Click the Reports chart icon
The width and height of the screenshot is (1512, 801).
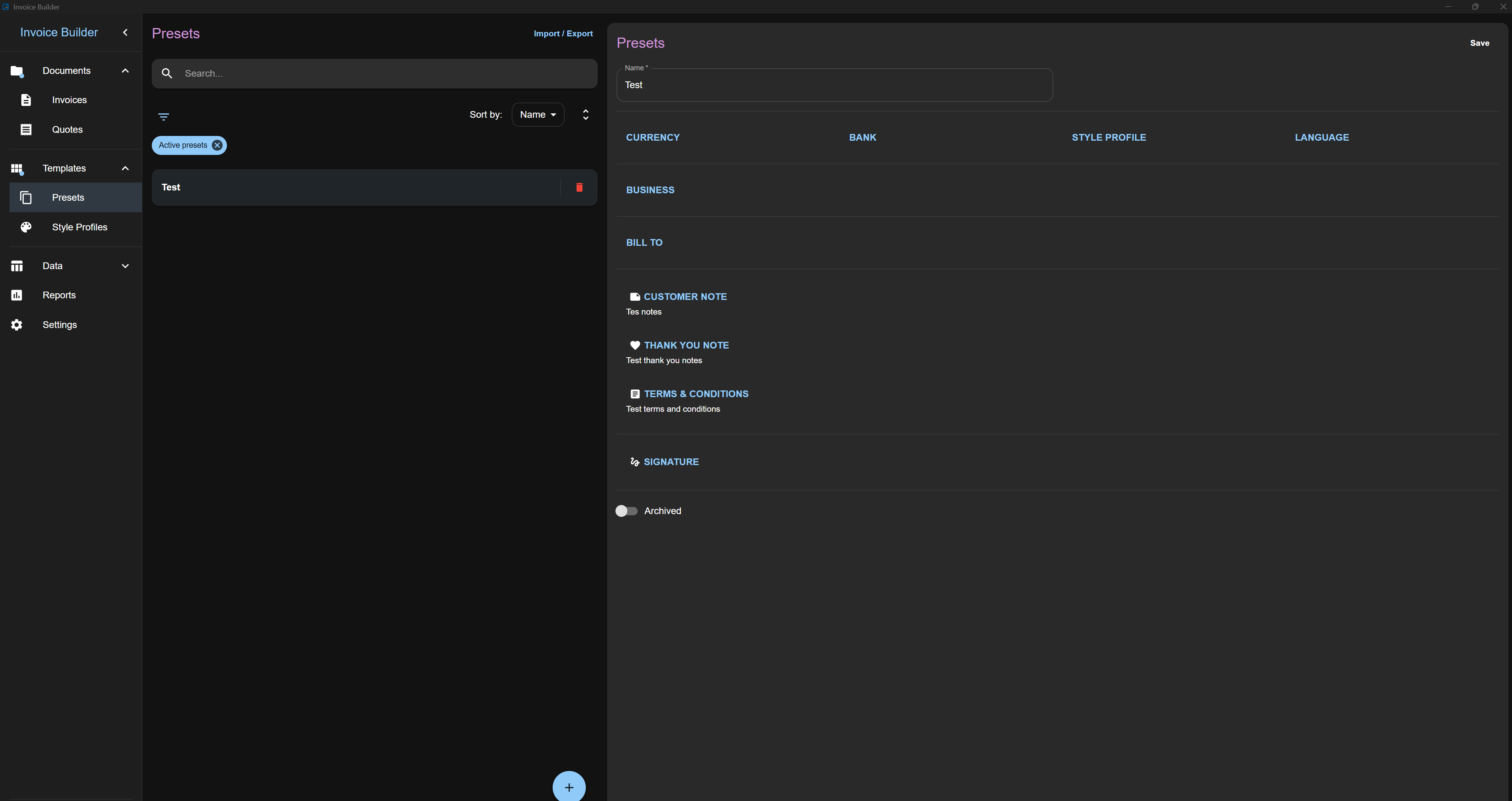click(17, 295)
